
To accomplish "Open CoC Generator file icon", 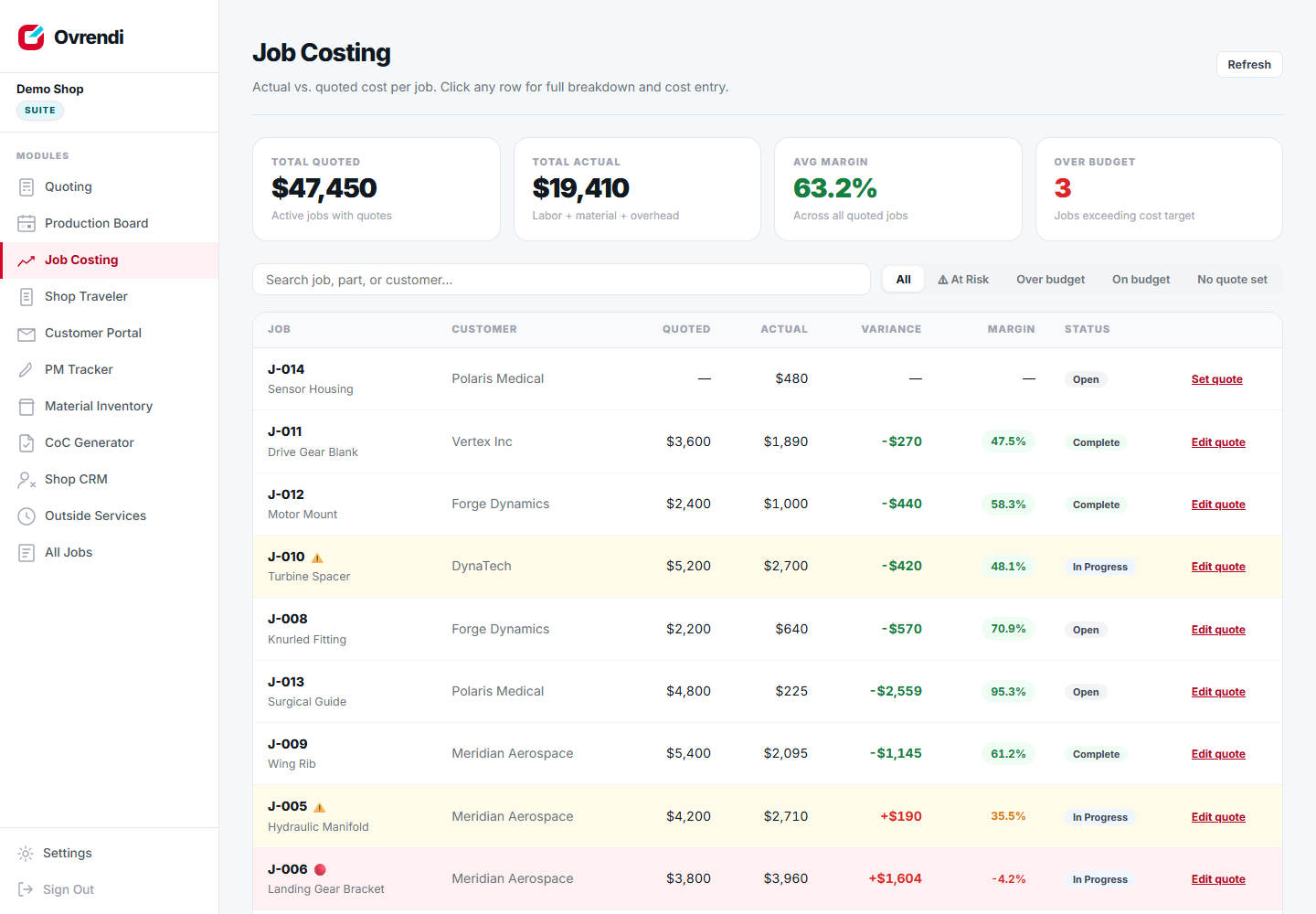I will [x=27, y=443].
